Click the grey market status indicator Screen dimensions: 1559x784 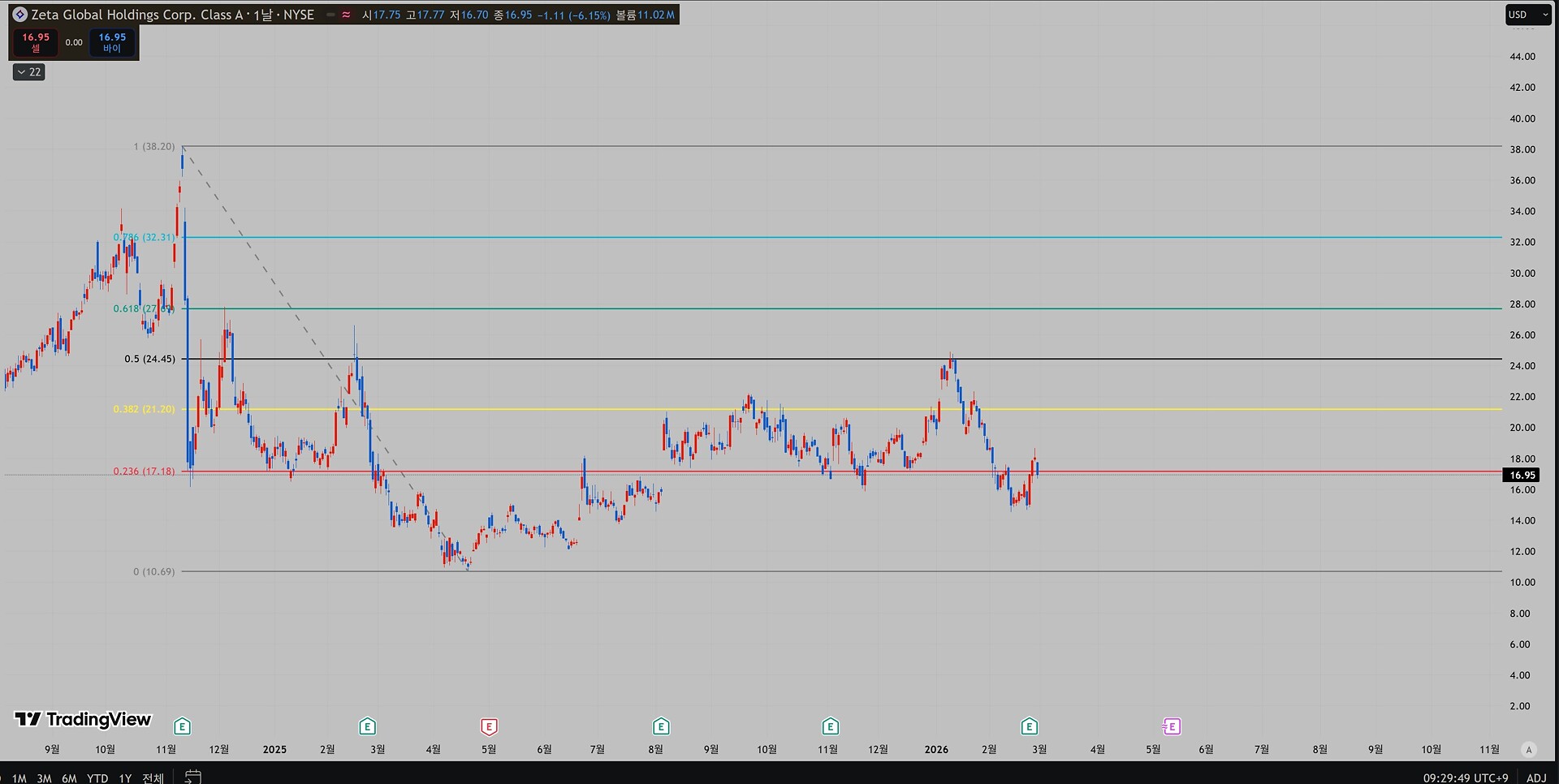point(330,15)
